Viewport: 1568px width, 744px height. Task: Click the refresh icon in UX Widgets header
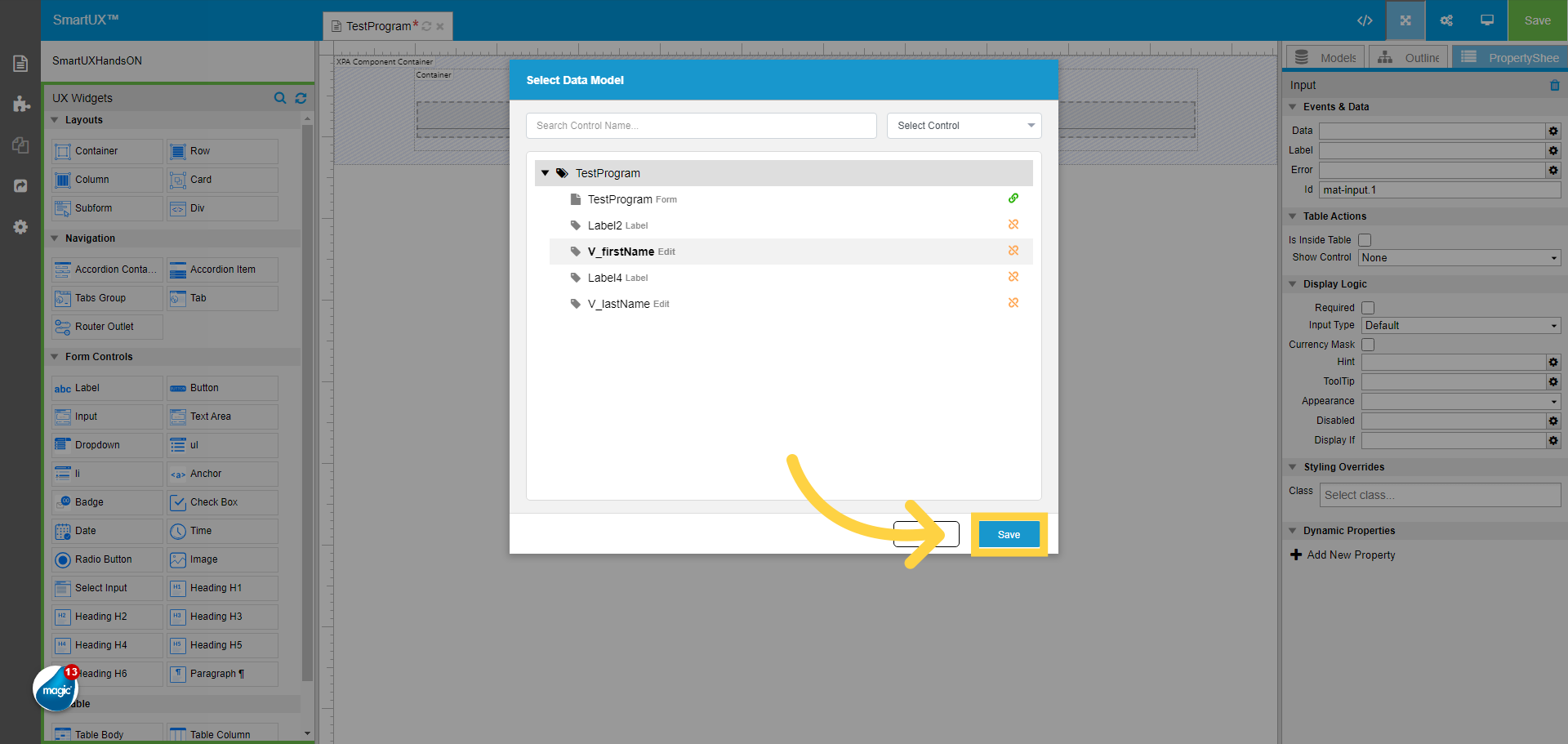pos(301,98)
